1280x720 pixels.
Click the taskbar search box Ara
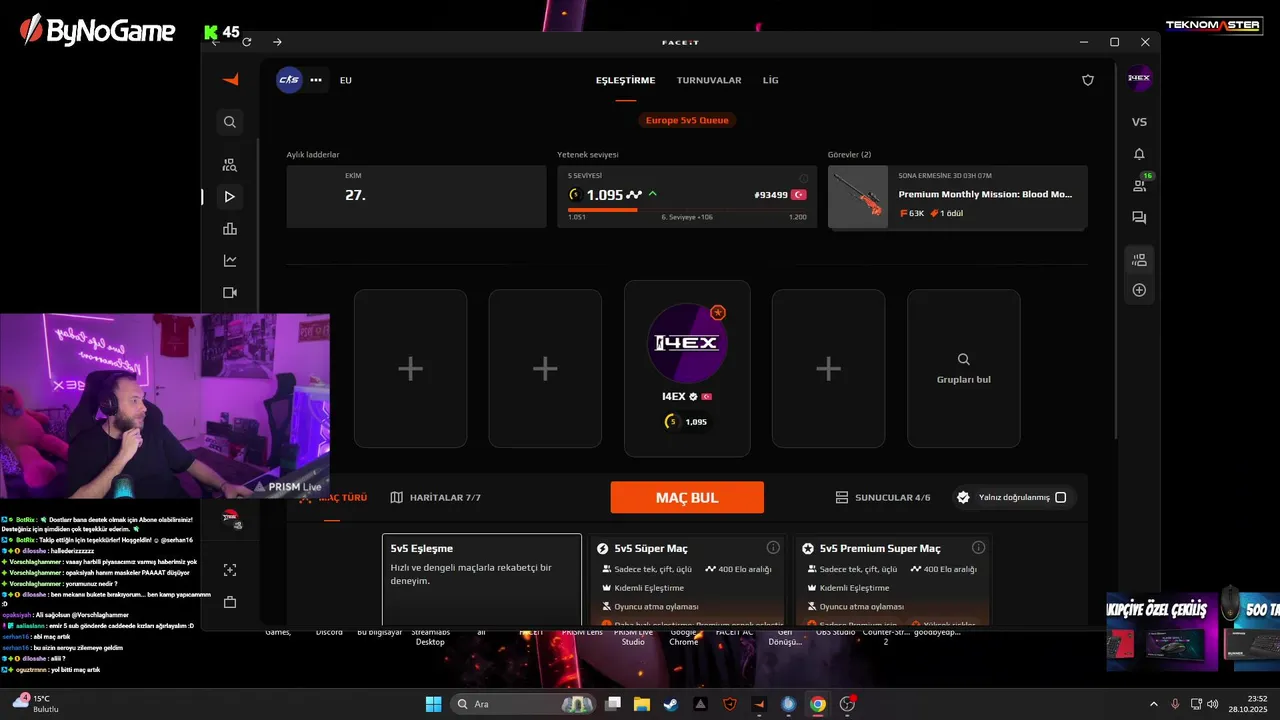coord(522,704)
